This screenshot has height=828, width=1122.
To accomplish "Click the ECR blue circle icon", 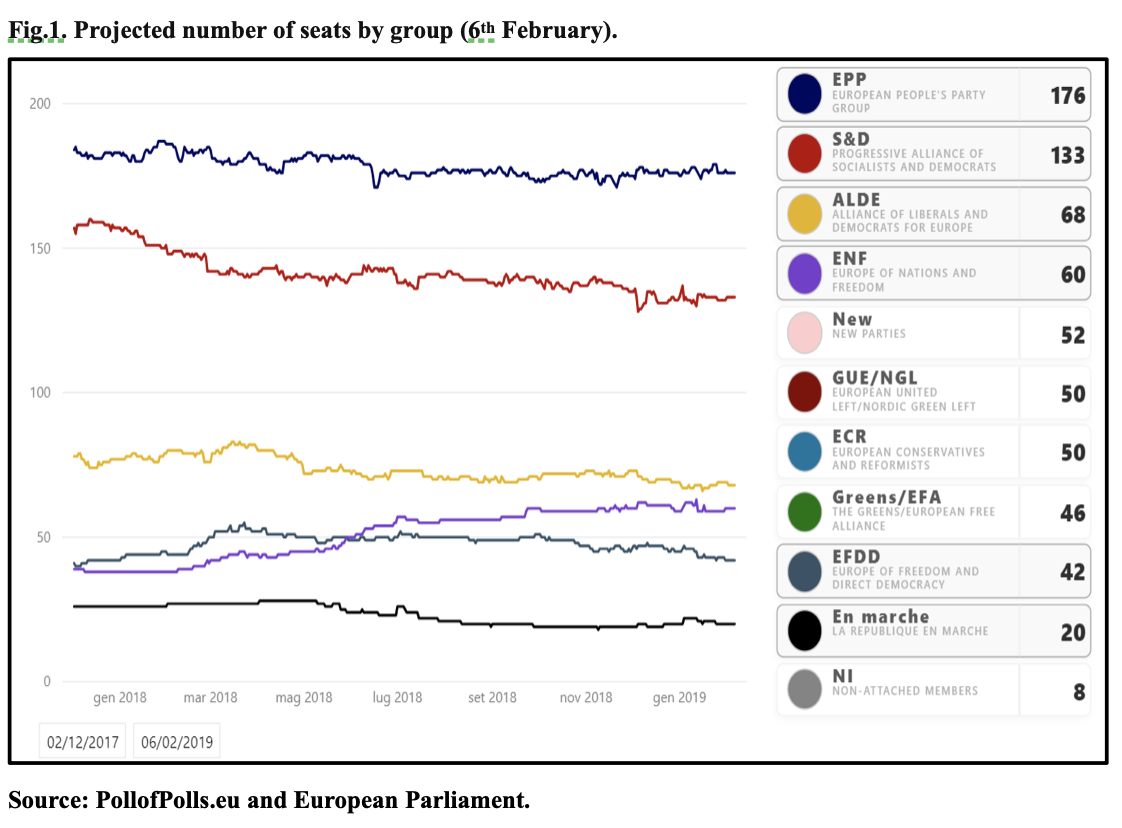I will pos(805,452).
